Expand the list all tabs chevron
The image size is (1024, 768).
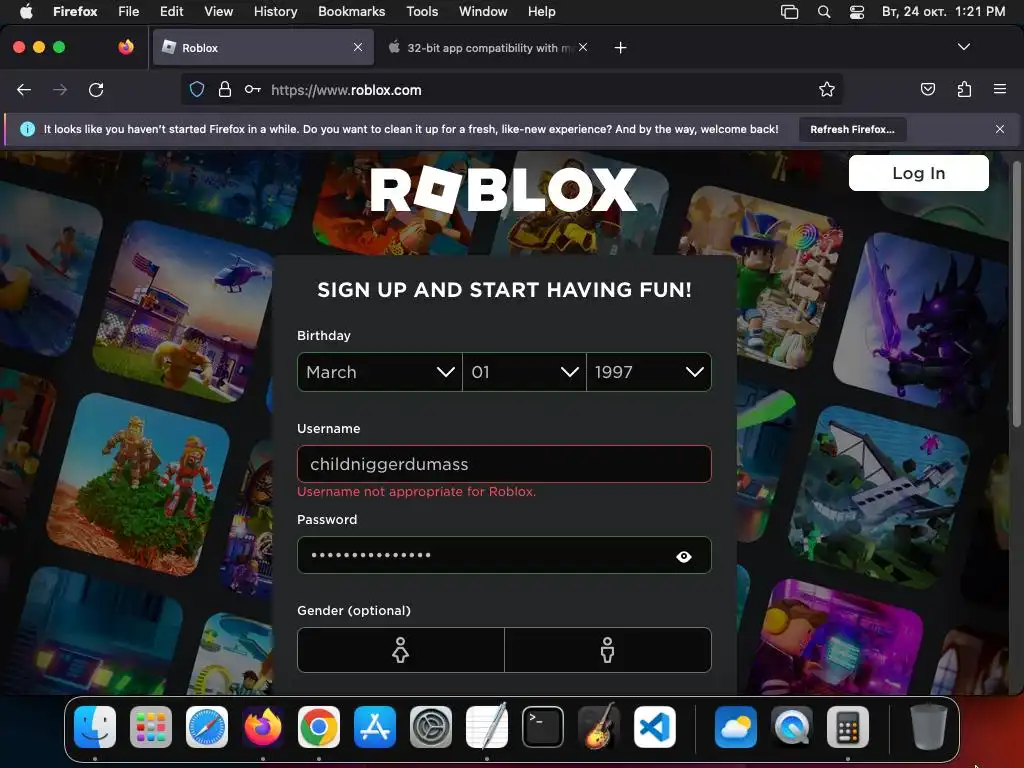tap(964, 47)
